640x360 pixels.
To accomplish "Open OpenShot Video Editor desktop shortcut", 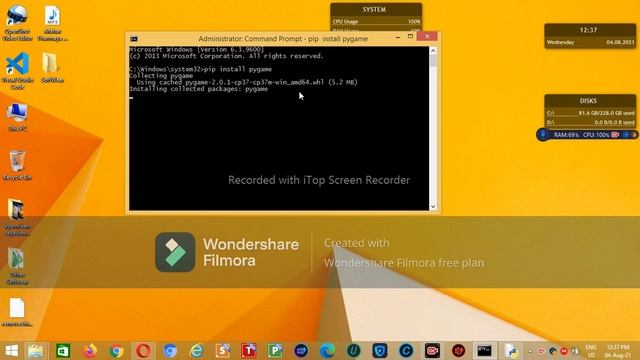I will click(17, 22).
